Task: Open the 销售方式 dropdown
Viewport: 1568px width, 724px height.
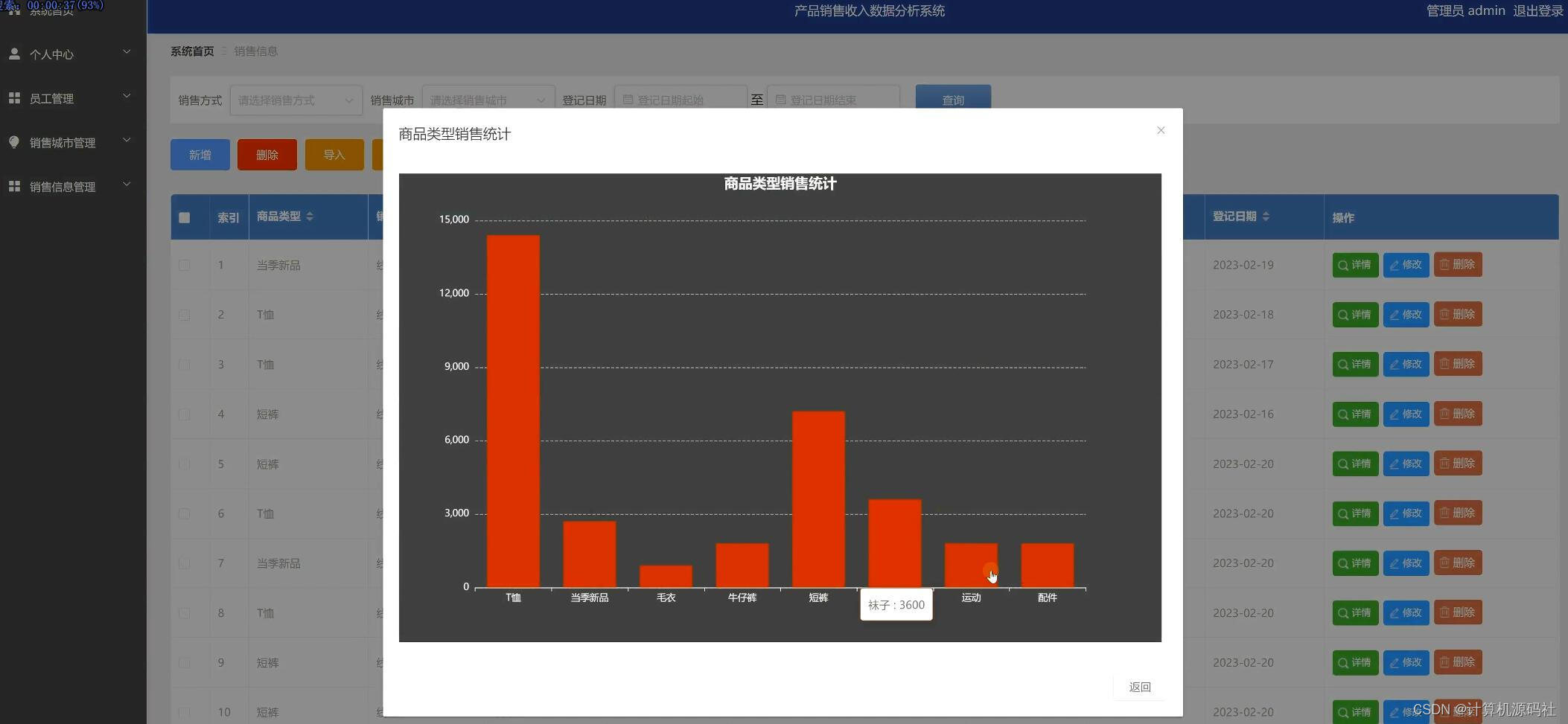Action: pyautogui.click(x=296, y=100)
